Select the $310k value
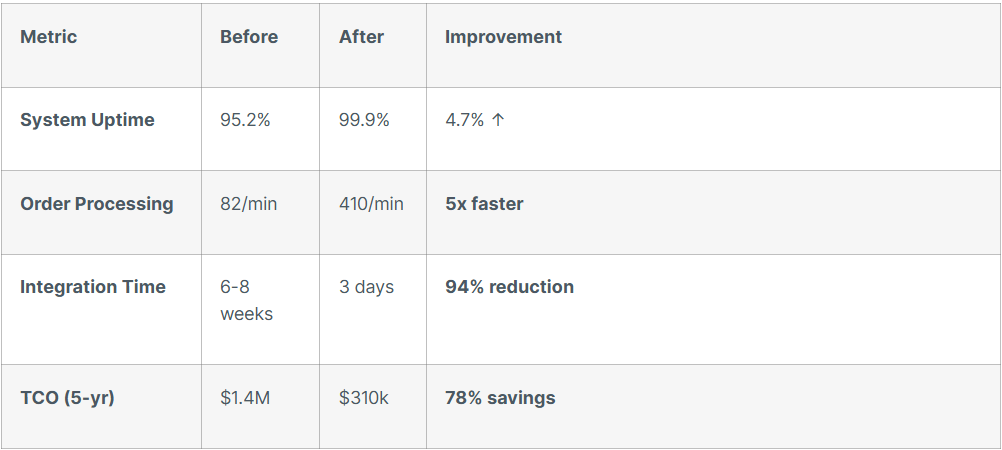Image resolution: width=1002 pixels, height=450 pixels. pyautogui.click(x=364, y=398)
